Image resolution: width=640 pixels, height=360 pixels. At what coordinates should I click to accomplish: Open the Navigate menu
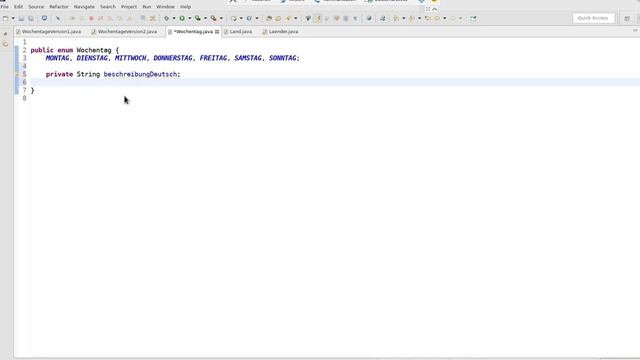tap(84, 7)
